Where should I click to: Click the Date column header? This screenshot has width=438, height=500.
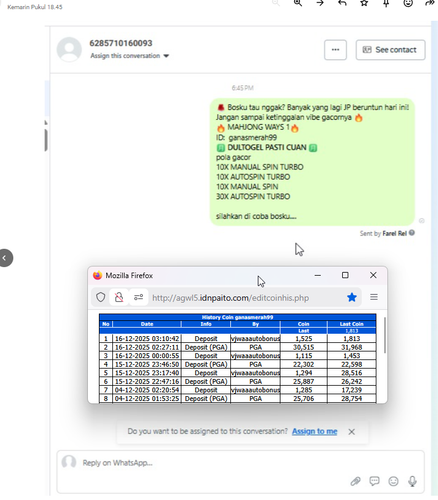[147, 324]
